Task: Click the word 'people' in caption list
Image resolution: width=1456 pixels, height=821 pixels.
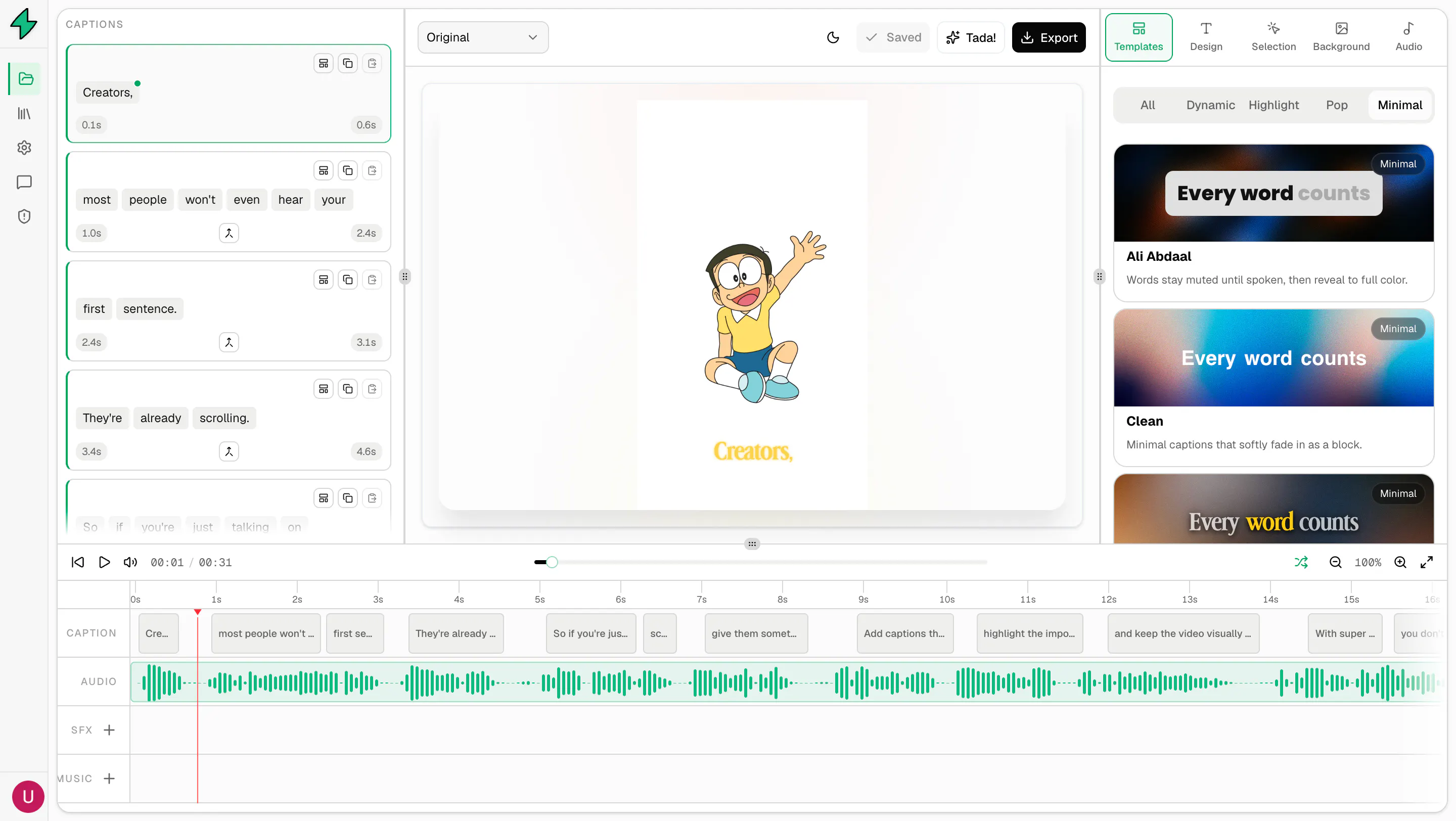Action: 148,200
